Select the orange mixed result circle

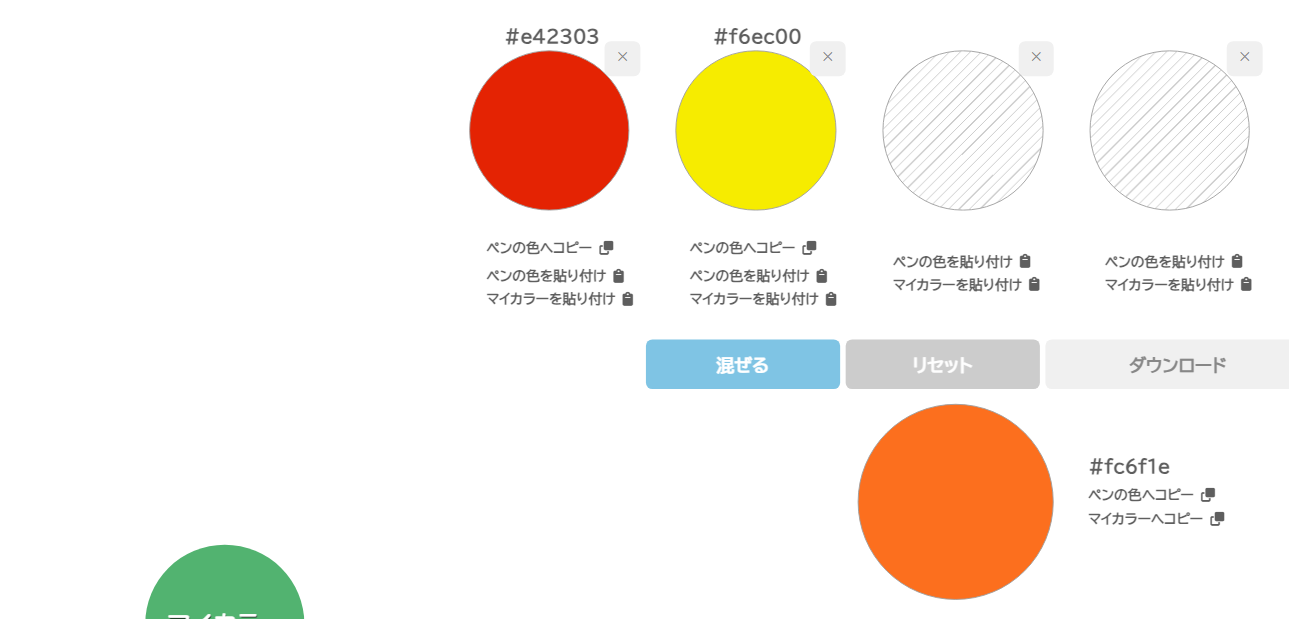click(x=955, y=502)
